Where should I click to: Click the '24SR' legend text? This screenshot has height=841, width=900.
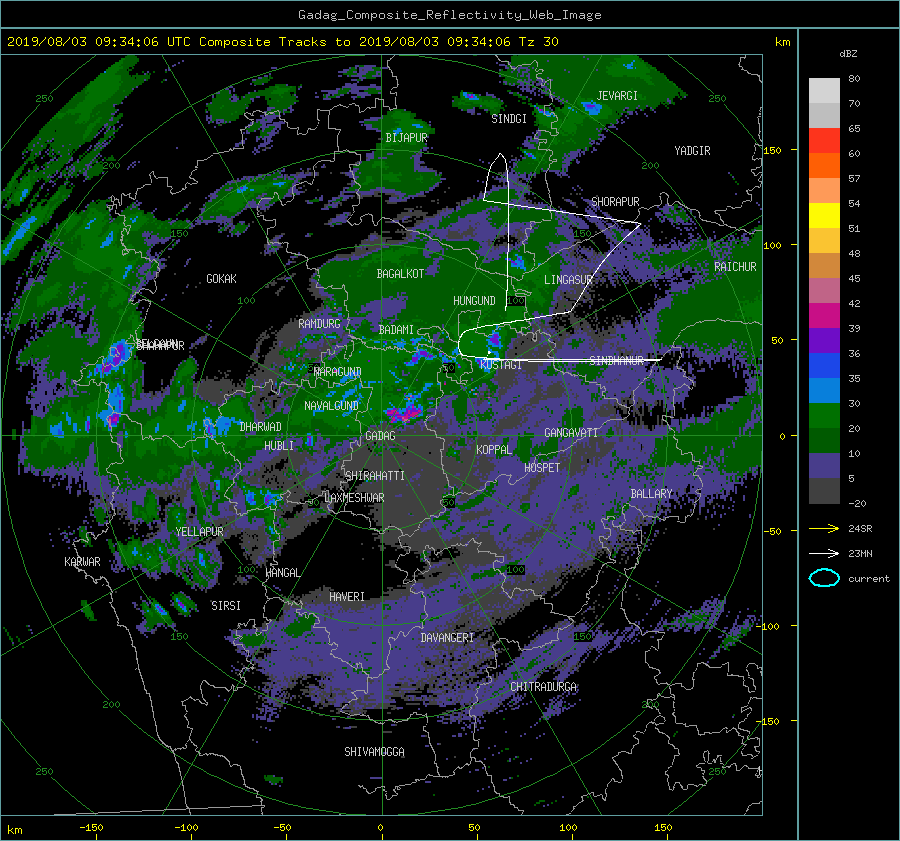(860, 528)
